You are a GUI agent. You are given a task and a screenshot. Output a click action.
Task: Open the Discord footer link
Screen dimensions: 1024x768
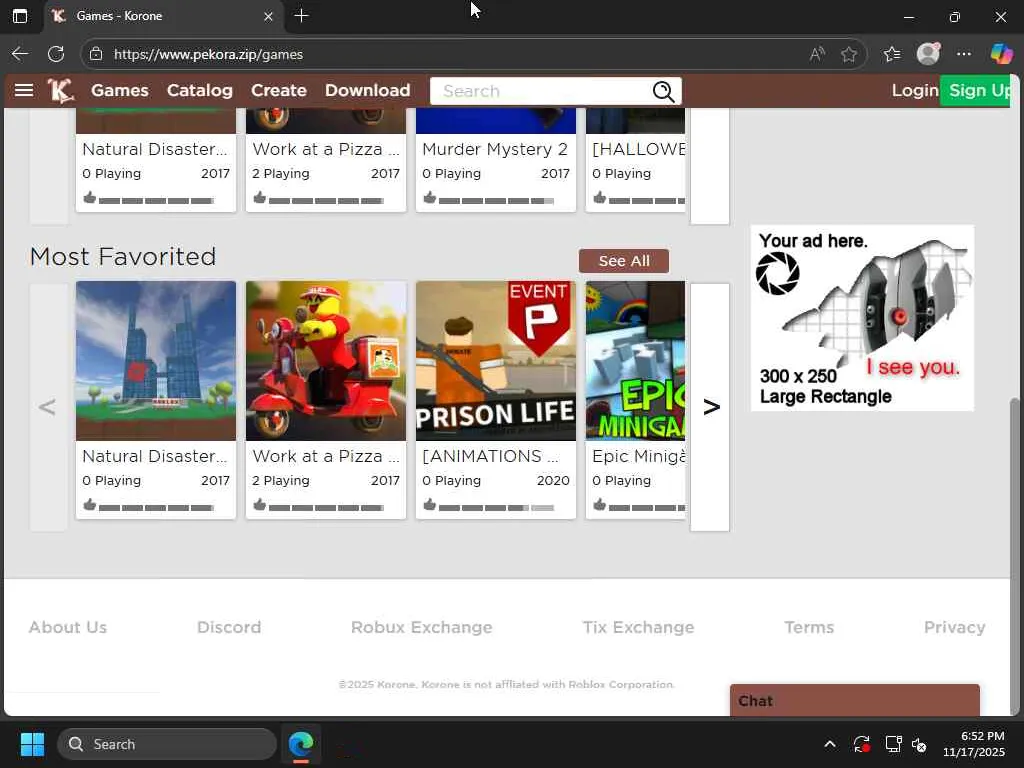[x=229, y=627]
